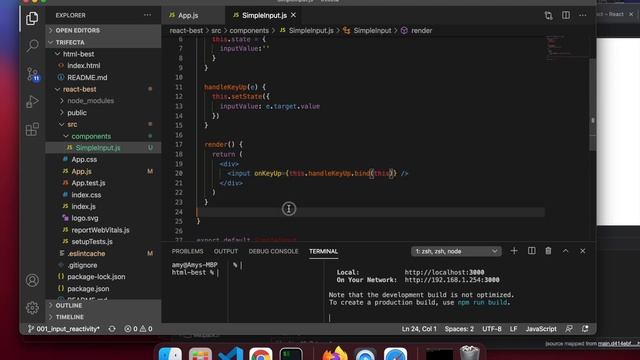Collapse the src folder
The image size is (640, 360).
point(72,124)
